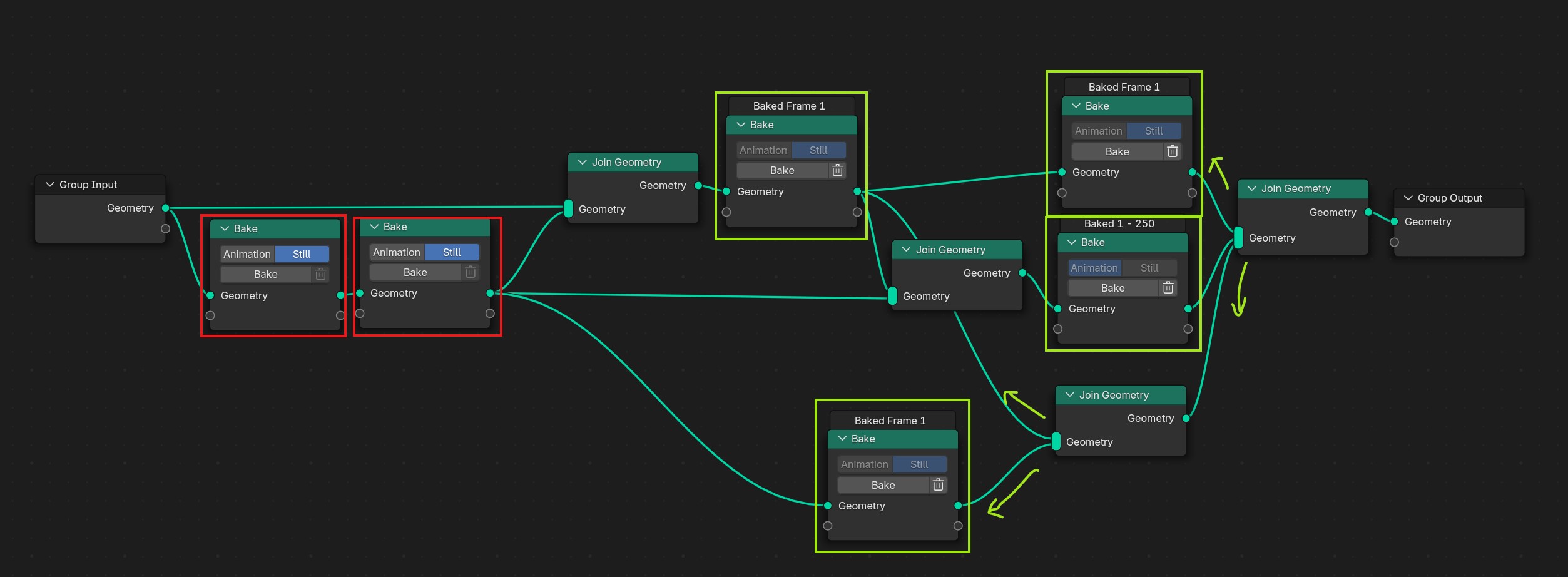
Task: Collapse Join Geometry node wired to Group Input
Action: point(583,162)
